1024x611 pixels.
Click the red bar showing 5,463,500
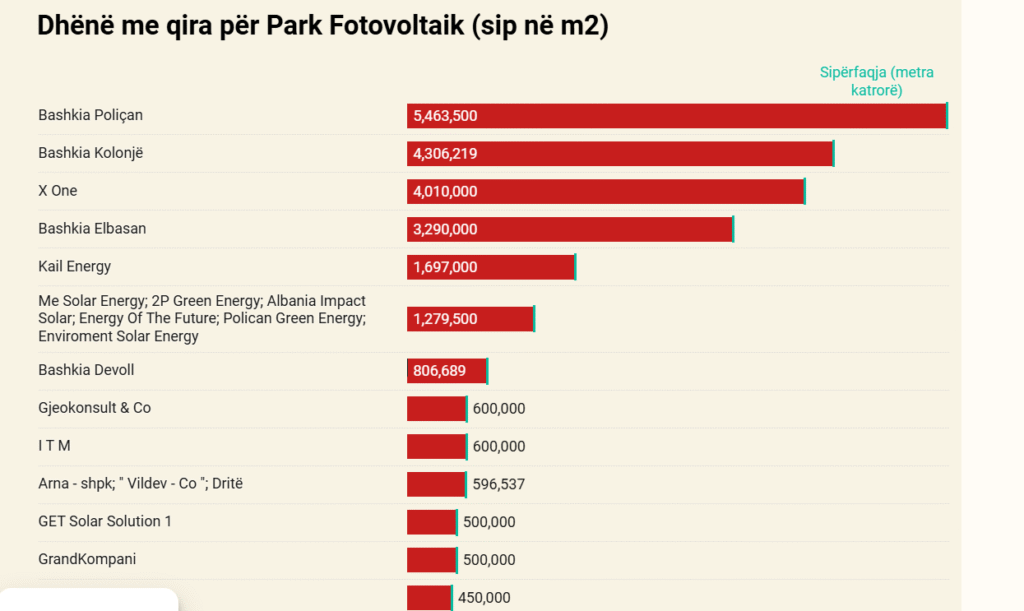(x=677, y=116)
